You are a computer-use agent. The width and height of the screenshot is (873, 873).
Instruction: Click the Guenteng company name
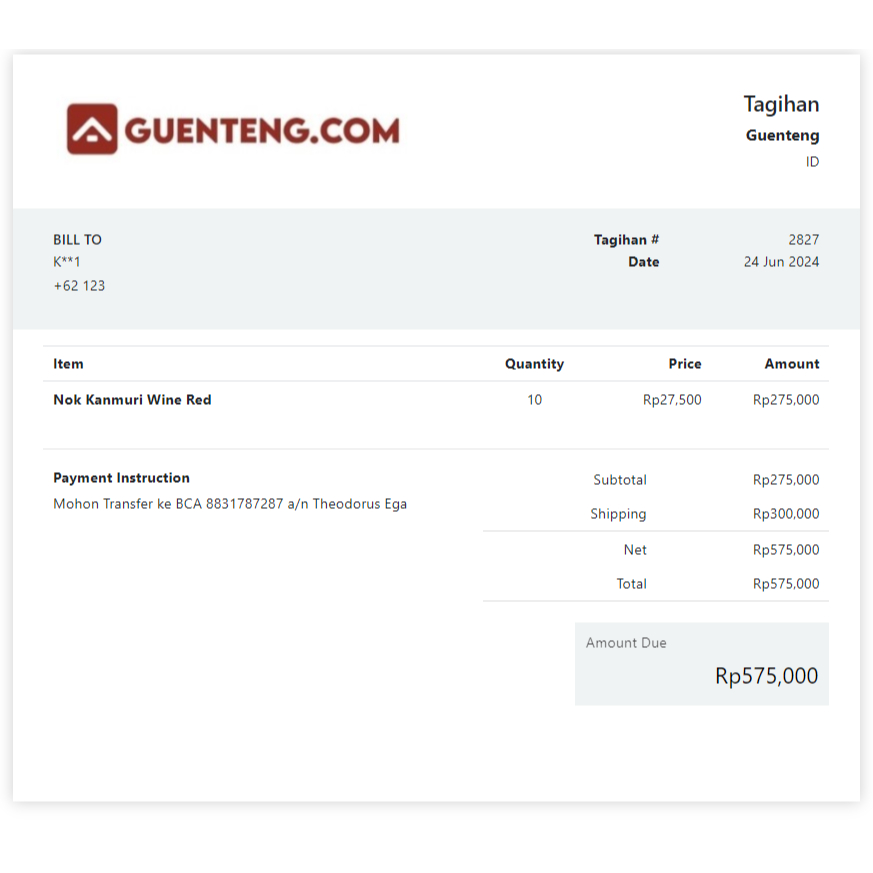[x=782, y=135]
